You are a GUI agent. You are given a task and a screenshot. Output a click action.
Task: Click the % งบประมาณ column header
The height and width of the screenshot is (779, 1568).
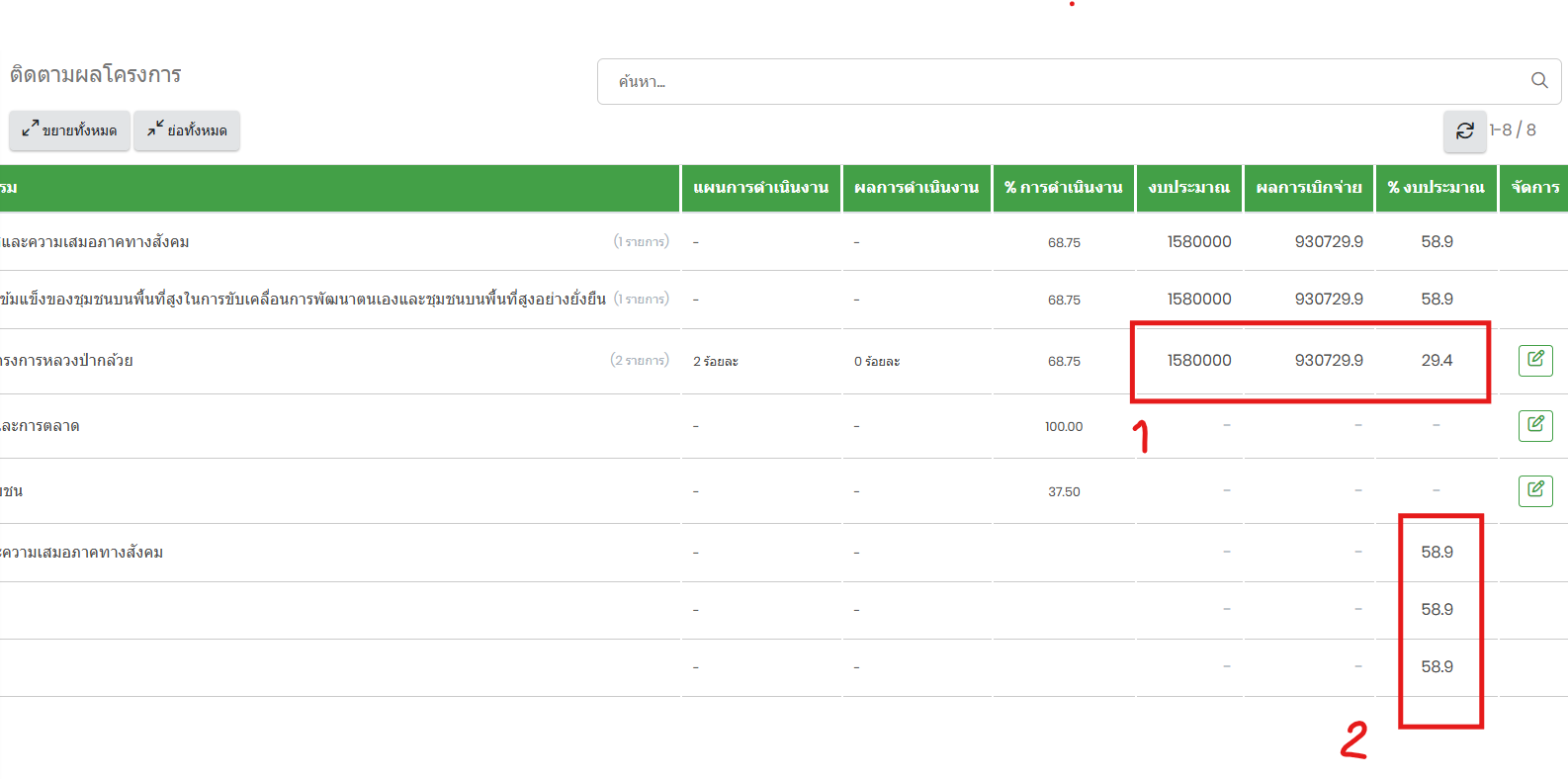tap(1436, 188)
